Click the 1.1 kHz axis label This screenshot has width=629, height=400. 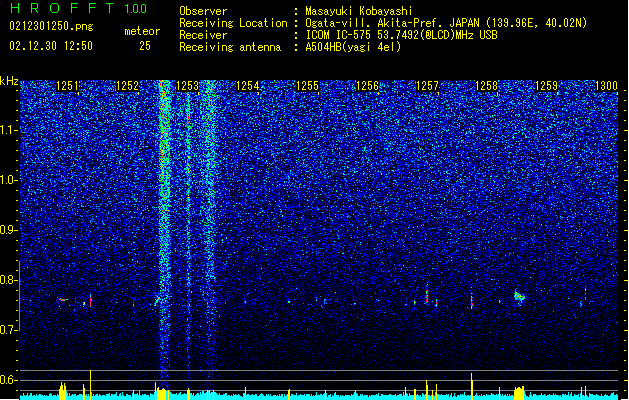click(x=9, y=130)
